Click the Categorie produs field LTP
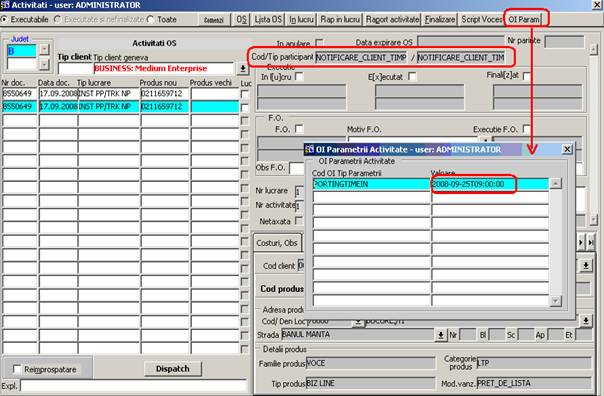 click(x=534, y=363)
